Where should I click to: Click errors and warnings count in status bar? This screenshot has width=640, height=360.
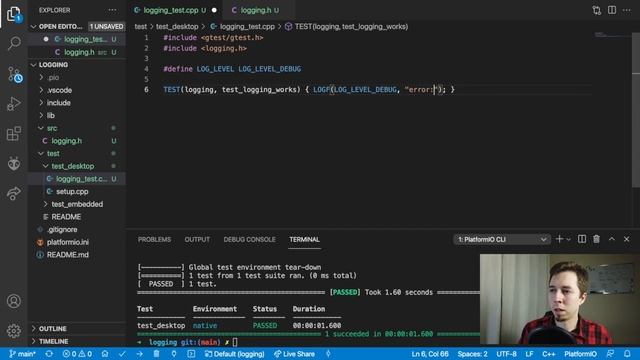(x=77, y=354)
